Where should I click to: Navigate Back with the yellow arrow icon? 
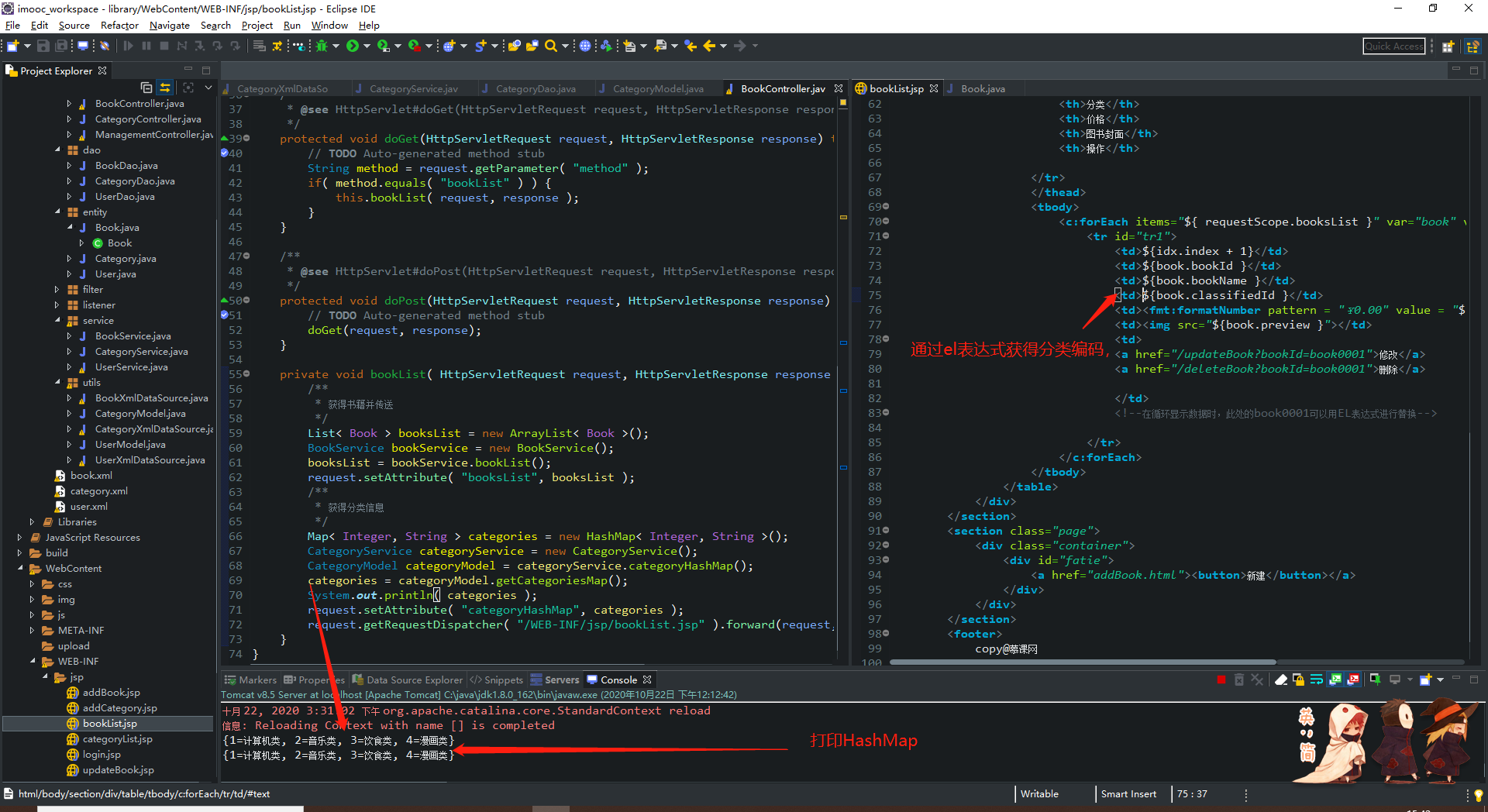click(x=709, y=46)
